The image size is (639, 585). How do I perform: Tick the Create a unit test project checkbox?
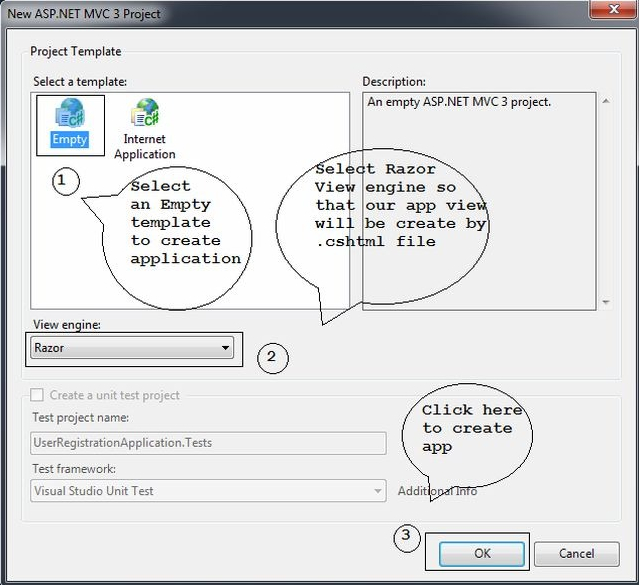coord(37,395)
